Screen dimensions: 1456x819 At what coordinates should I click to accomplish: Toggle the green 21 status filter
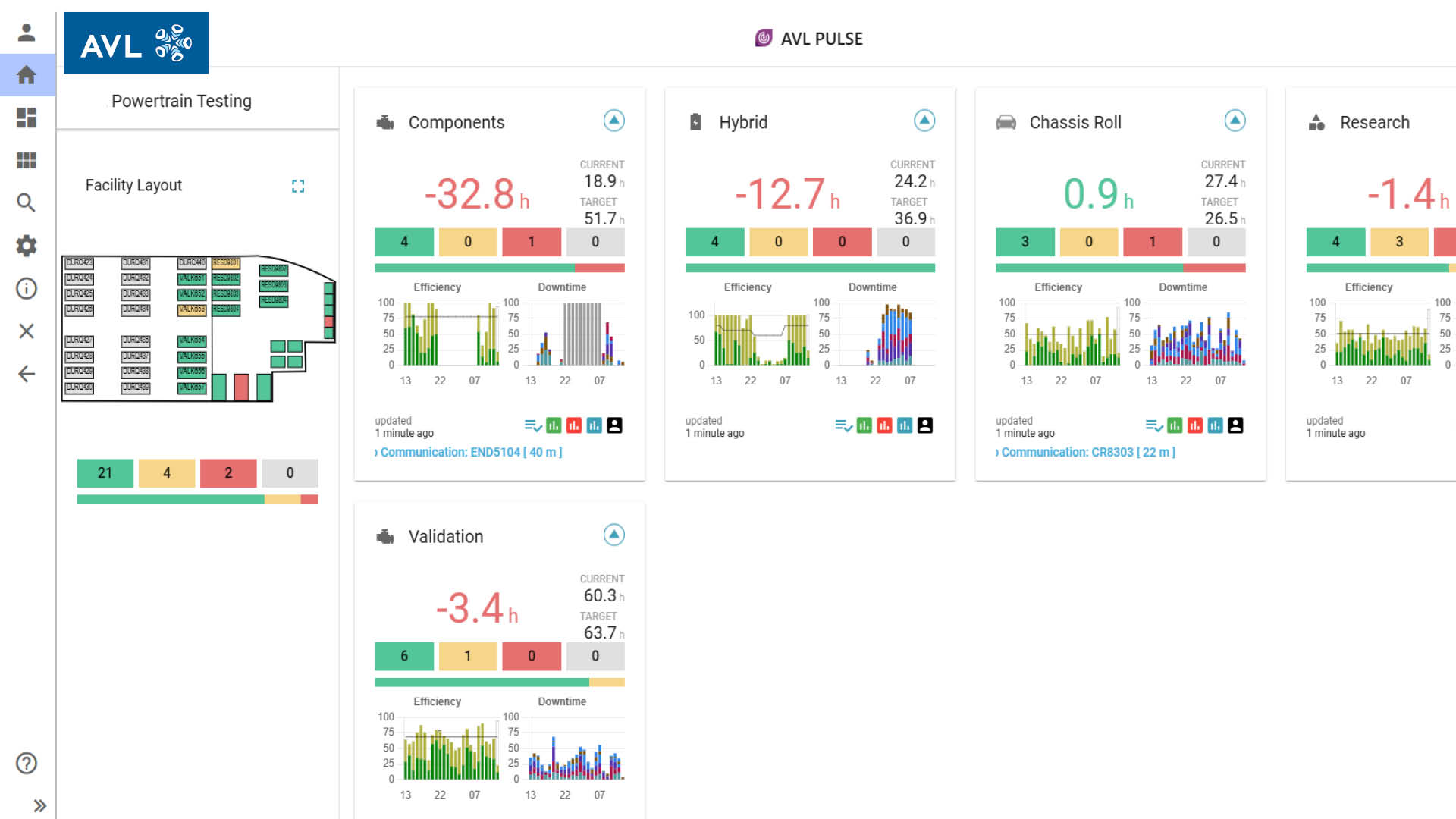105,472
